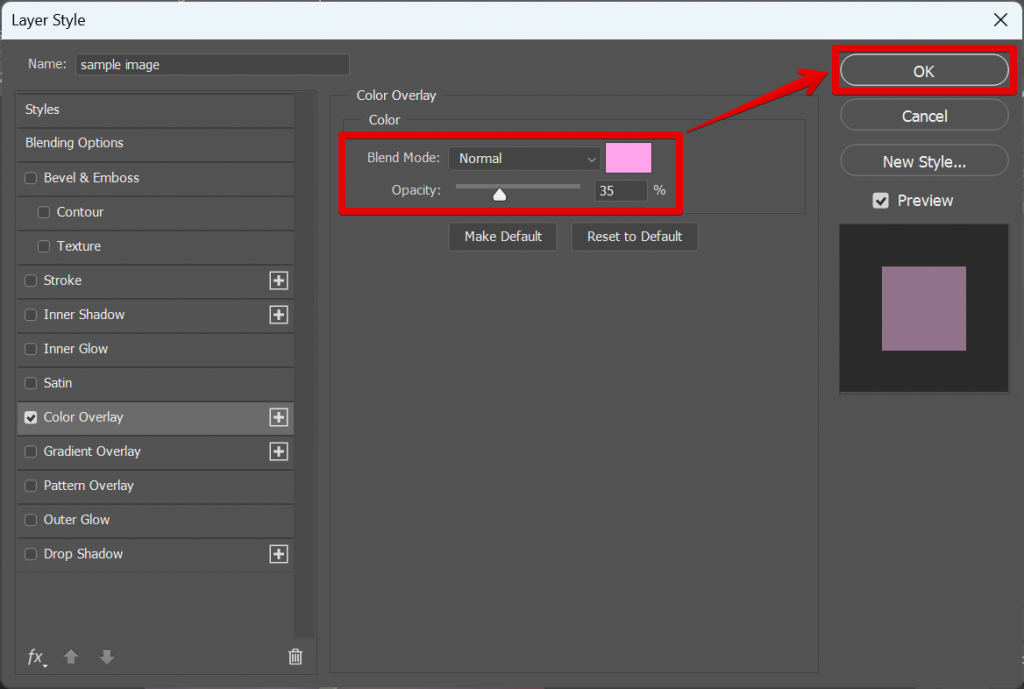Add another Drop Shadow via plus icon
Viewport: 1024px width, 689px height.
point(278,554)
